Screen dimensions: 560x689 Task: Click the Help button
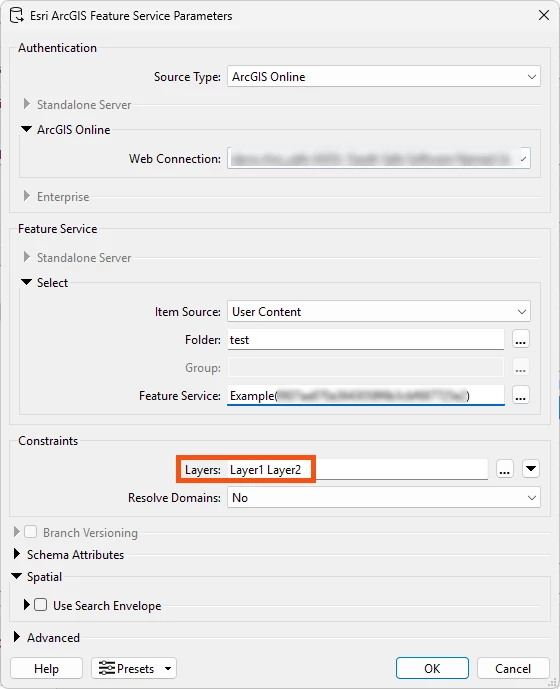click(46, 668)
